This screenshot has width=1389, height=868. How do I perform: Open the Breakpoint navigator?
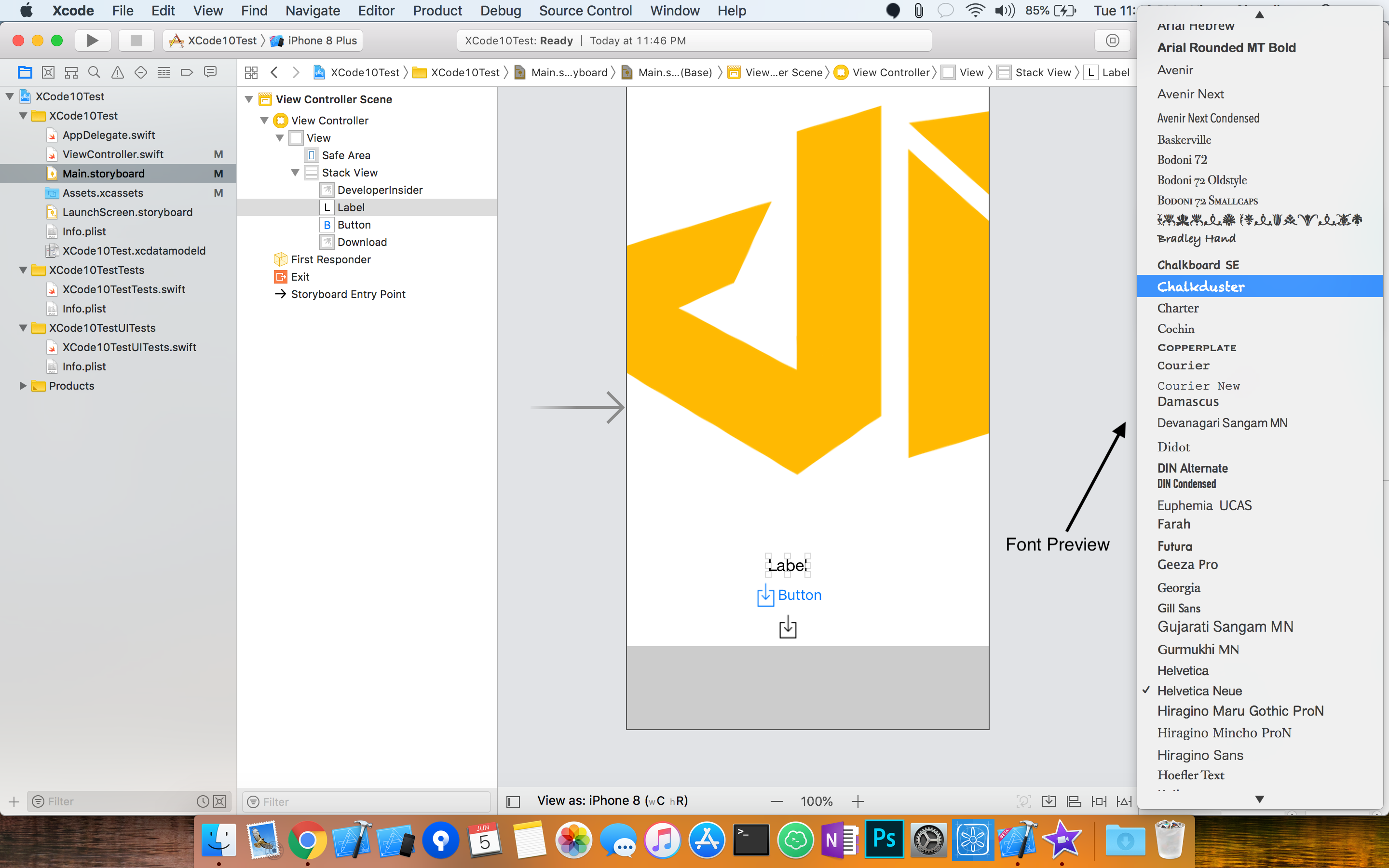click(186, 72)
